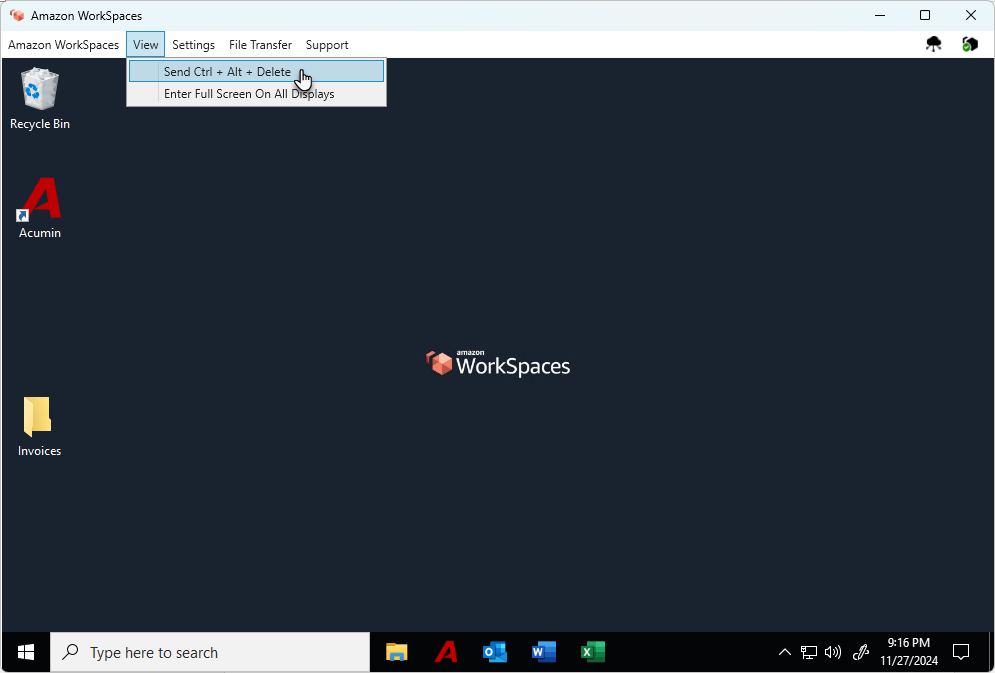Image resolution: width=995 pixels, height=673 pixels.
Task: Choose Send Ctrl + Alt + Delete
Action: coord(256,72)
